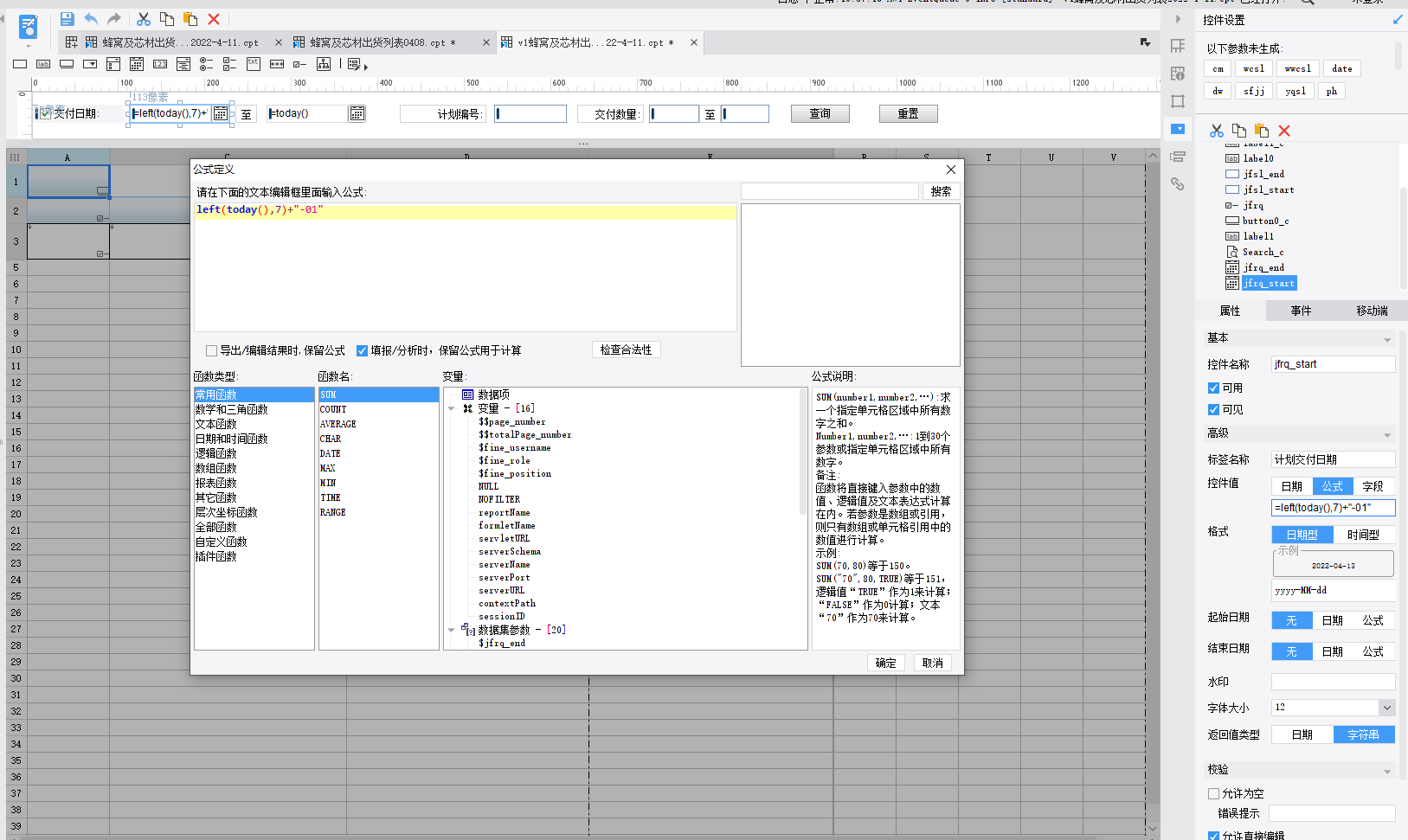Redo the undone action
This screenshot has width=1408, height=840.
point(114,19)
